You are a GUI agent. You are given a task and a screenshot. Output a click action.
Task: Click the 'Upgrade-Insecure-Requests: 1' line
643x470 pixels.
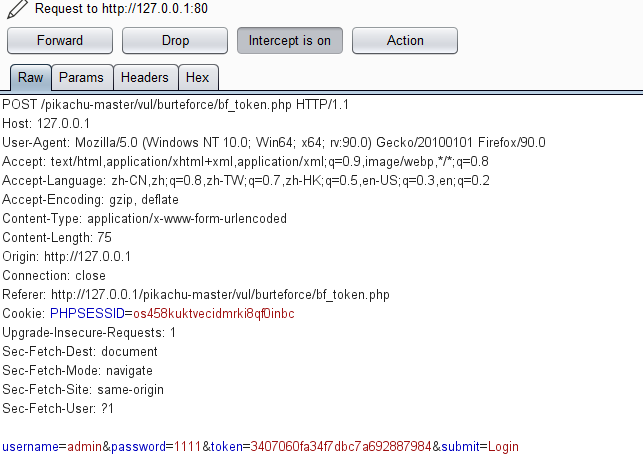tap(89, 333)
